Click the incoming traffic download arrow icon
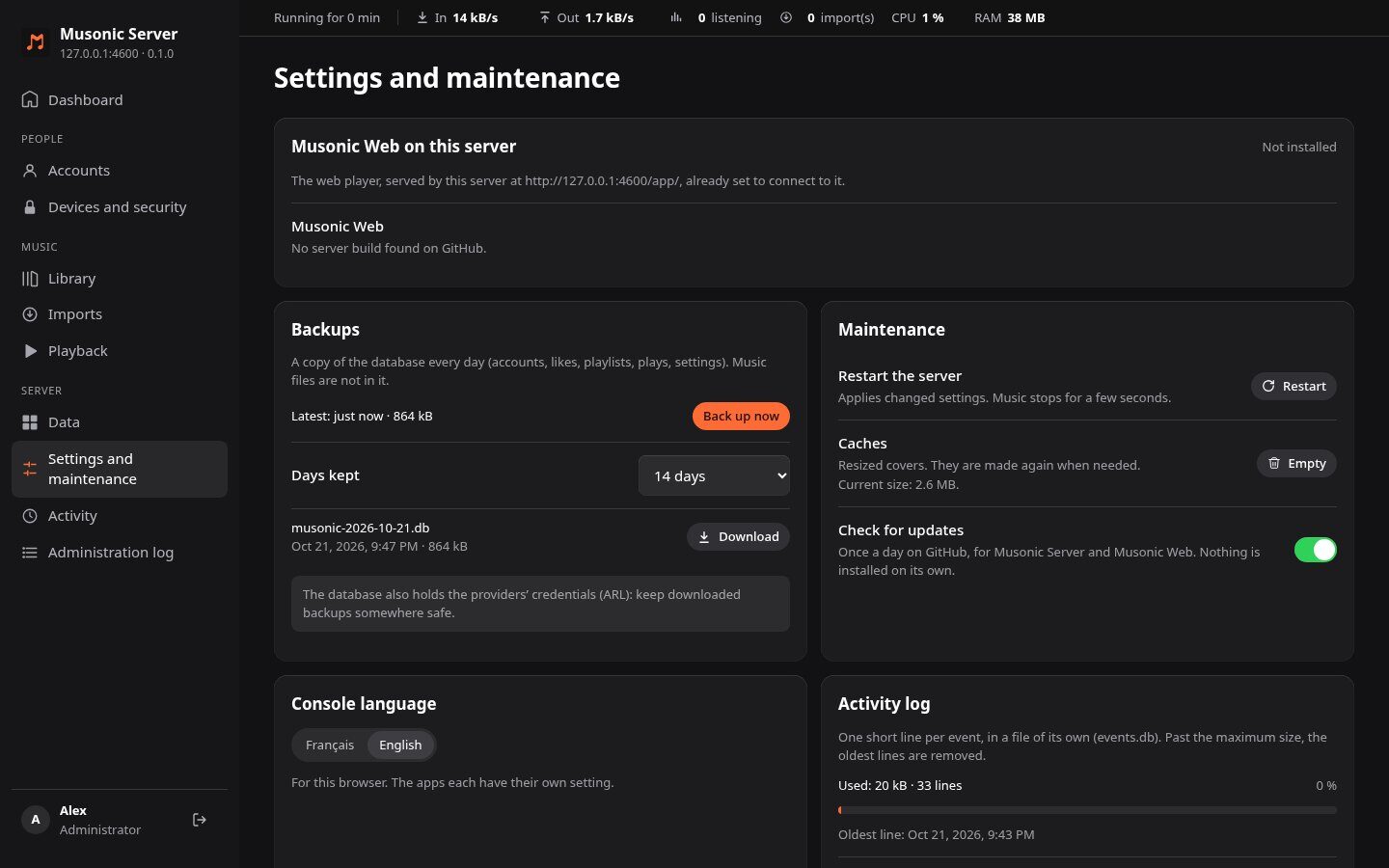The height and width of the screenshot is (868, 1389). (x=422, y=17)
